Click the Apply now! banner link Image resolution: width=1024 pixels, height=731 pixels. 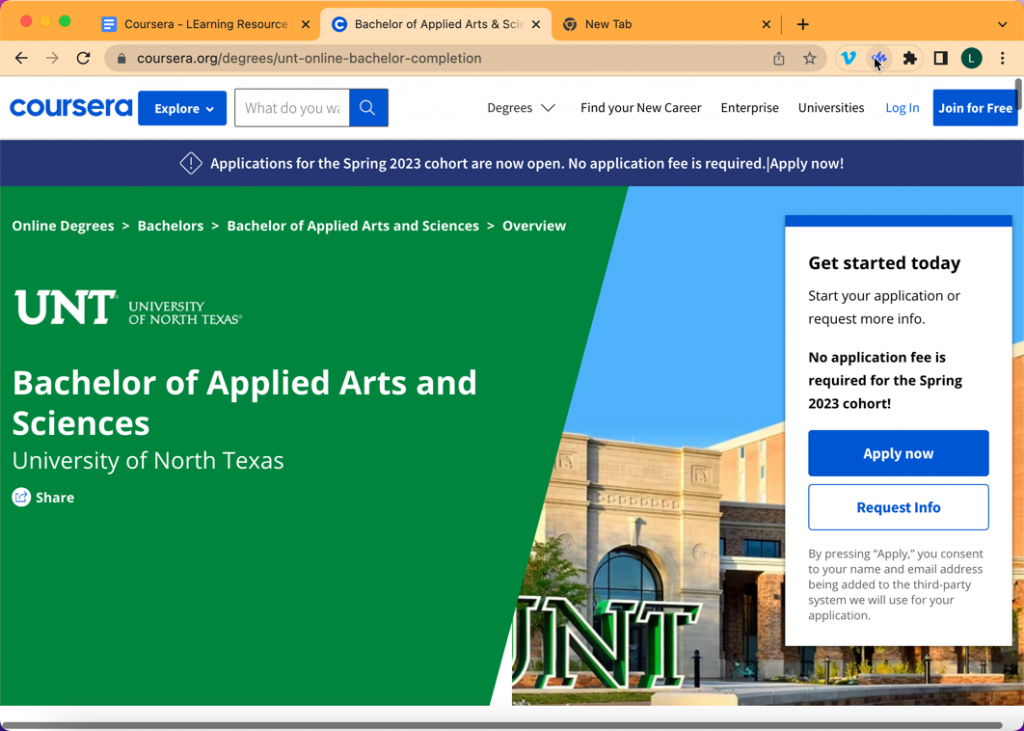[x=807, y=163]
